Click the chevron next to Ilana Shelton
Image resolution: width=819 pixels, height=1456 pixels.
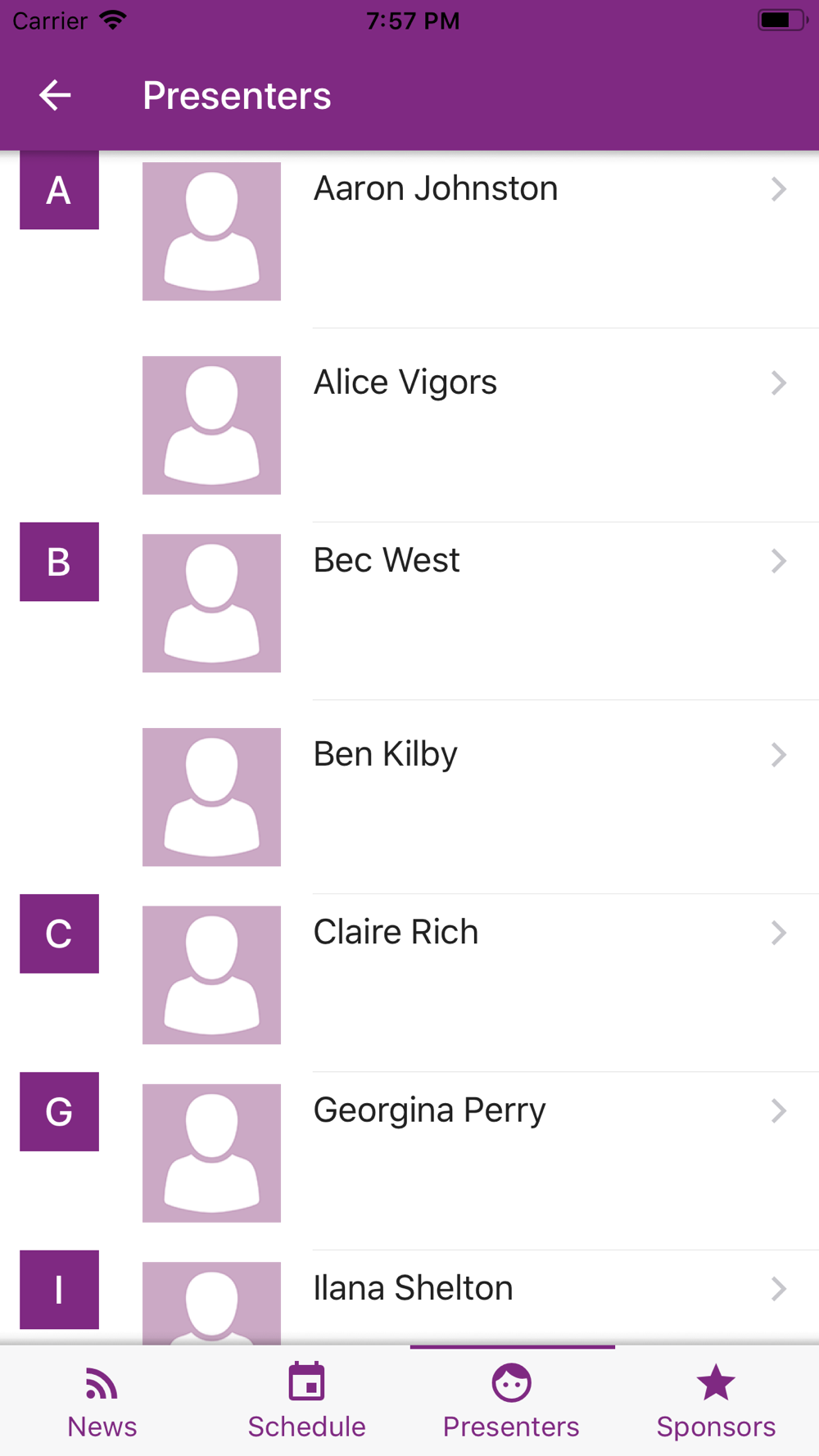(x=778, y=1289)
